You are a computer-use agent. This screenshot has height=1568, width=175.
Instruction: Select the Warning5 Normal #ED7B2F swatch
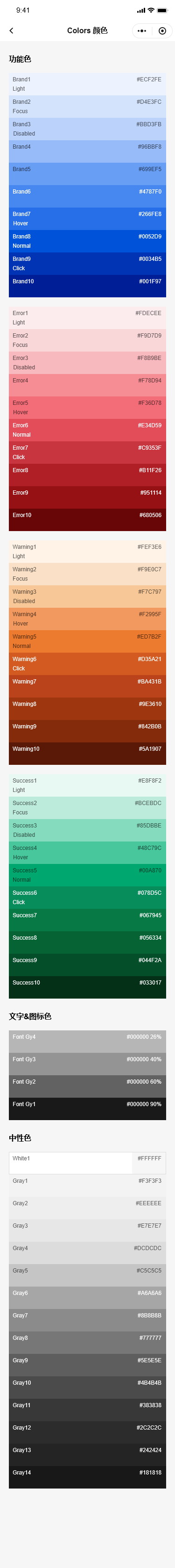pyautogui.click(x=88, y=641)
